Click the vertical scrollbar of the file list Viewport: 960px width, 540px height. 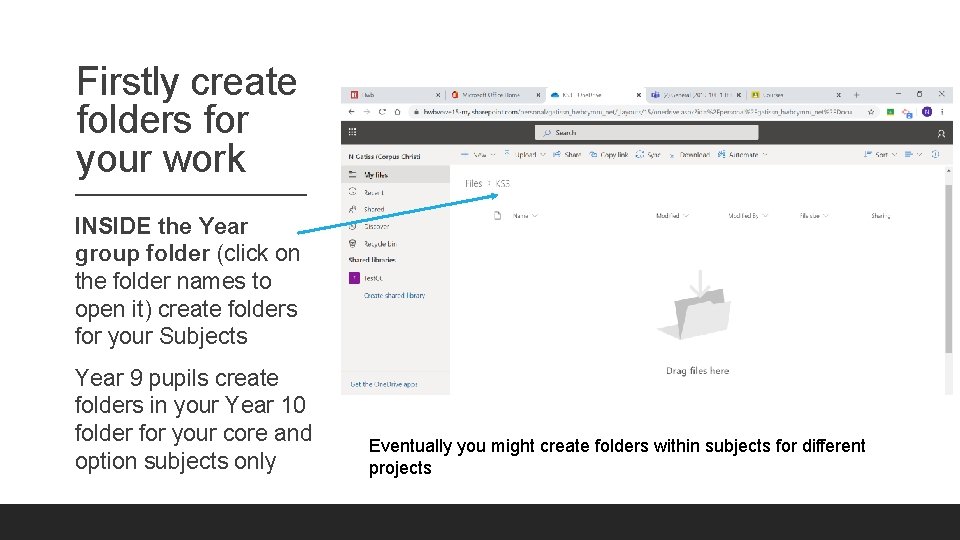point(948,268)
